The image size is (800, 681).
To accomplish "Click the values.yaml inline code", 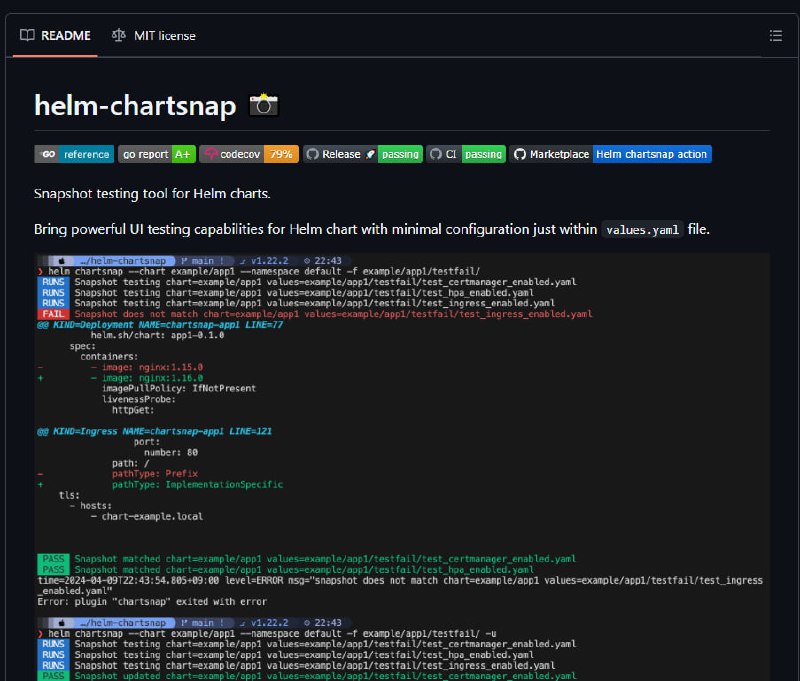I will point(642,230).
